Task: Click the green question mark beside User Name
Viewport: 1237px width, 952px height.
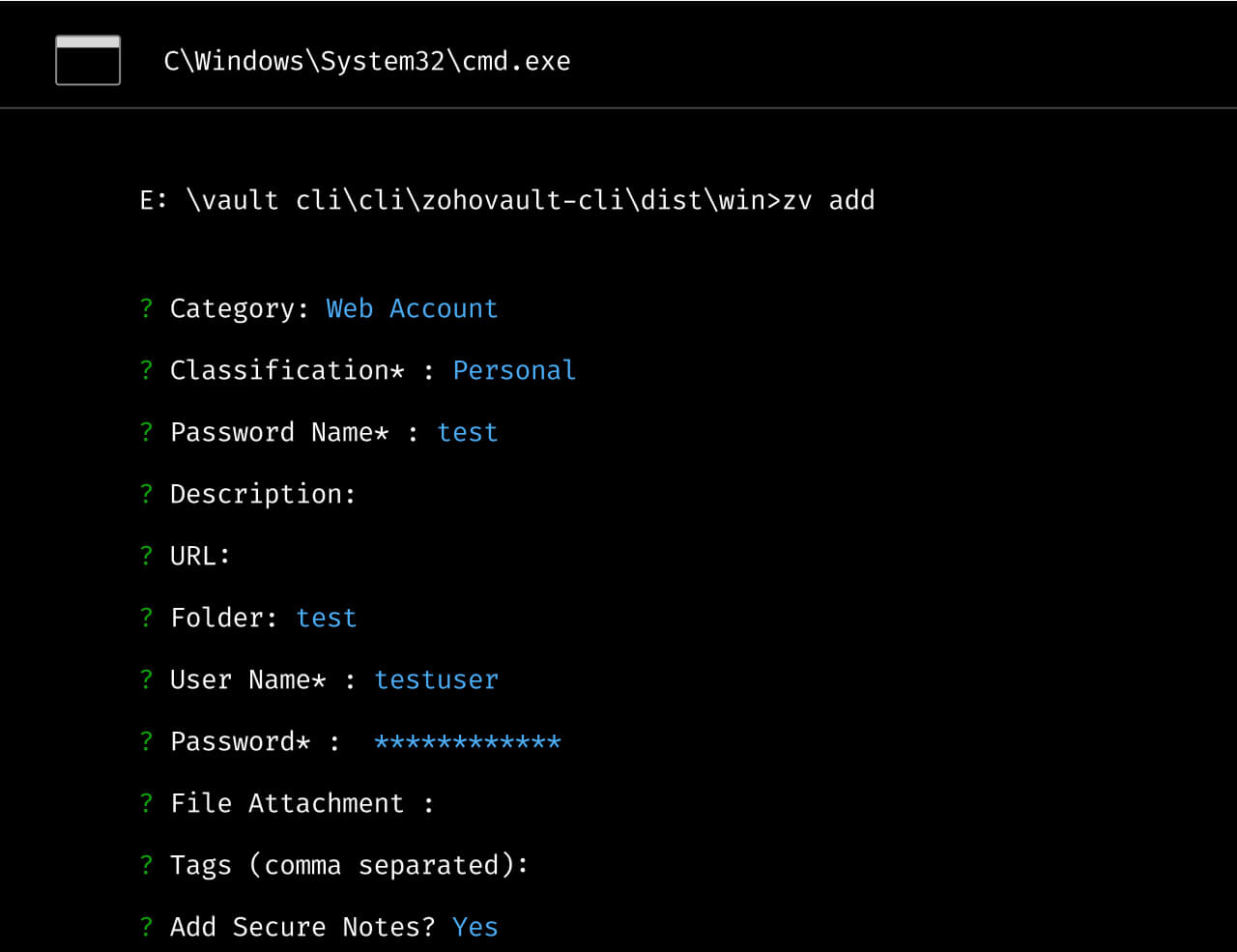Action: point(146,679)
